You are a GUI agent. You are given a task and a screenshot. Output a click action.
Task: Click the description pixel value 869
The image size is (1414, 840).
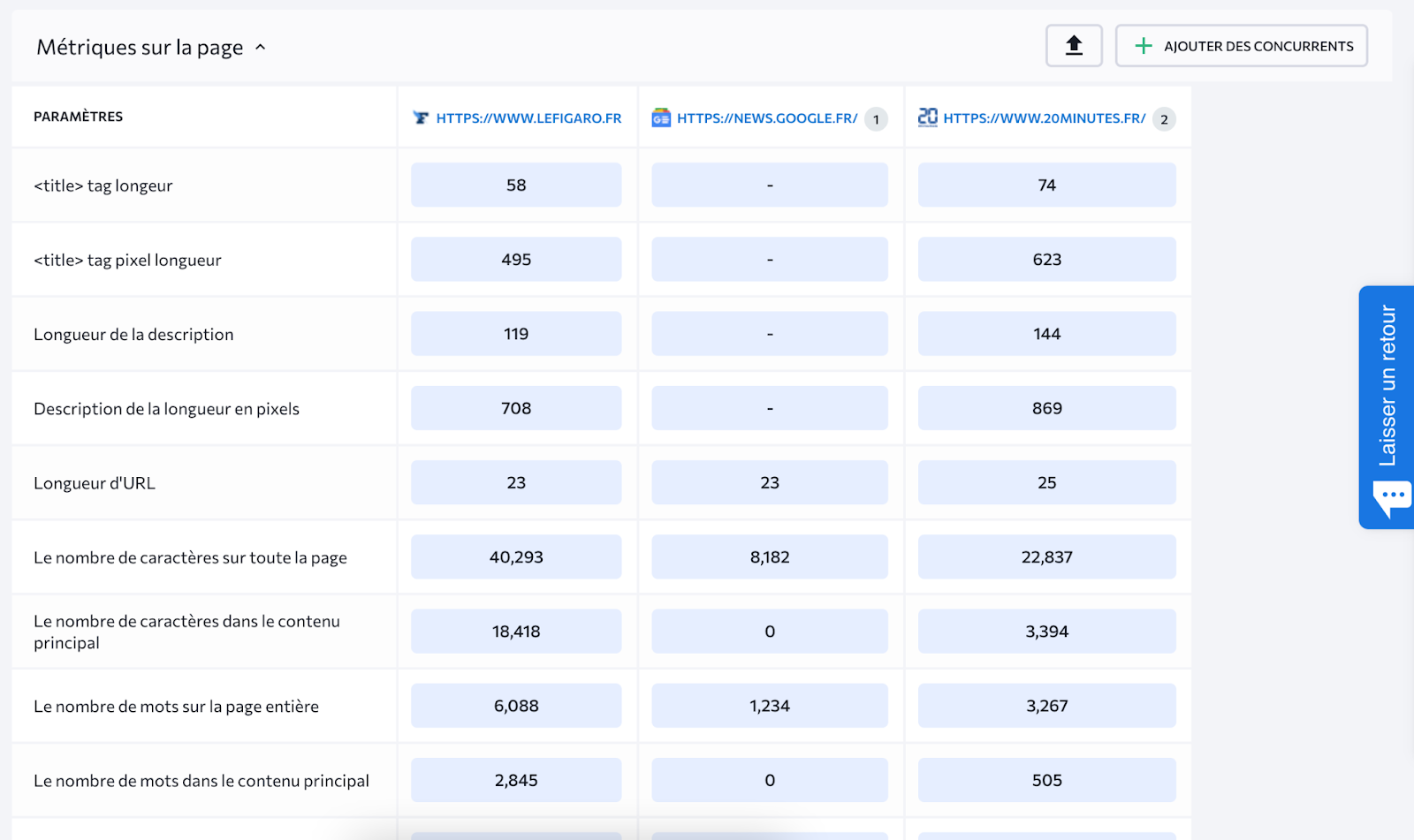click(1047, 408)
